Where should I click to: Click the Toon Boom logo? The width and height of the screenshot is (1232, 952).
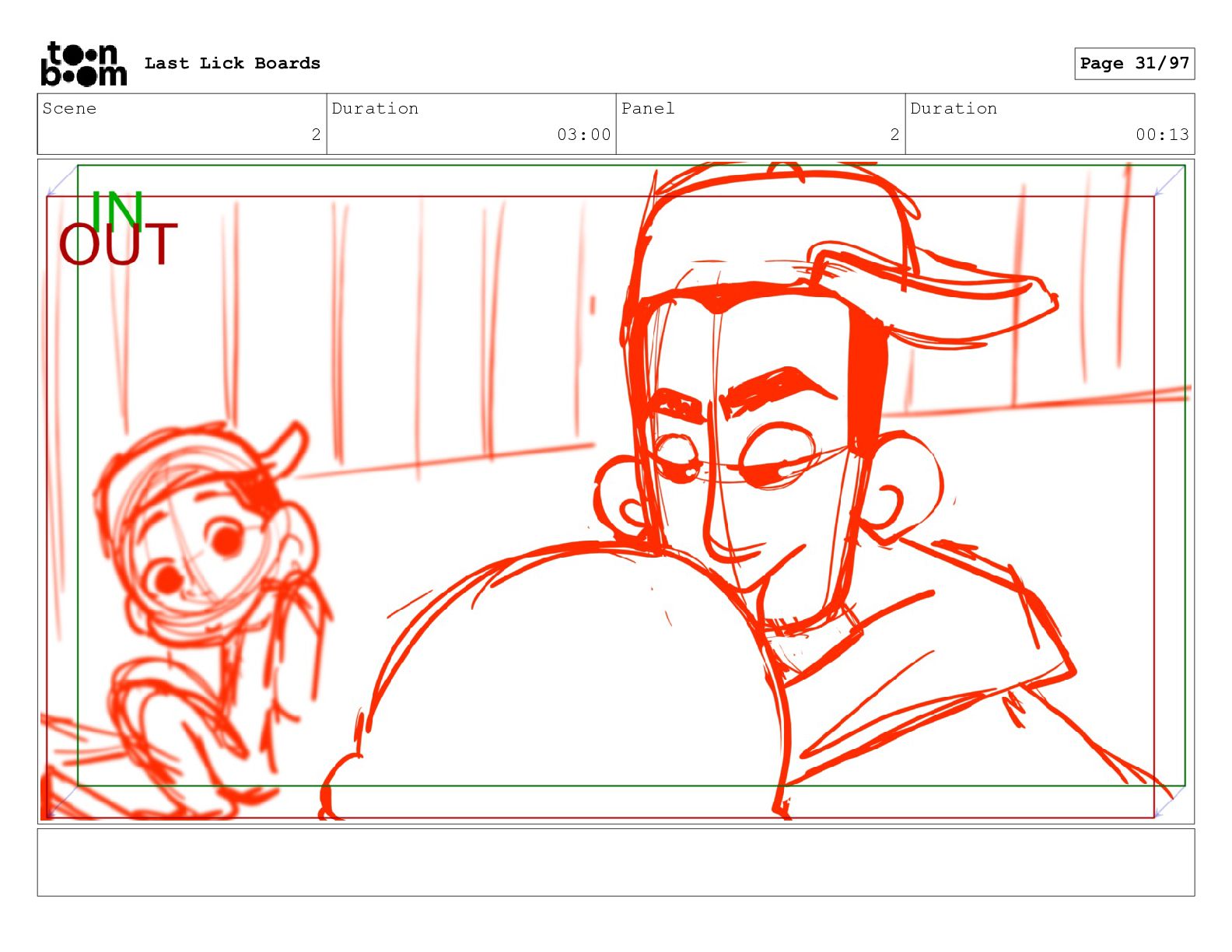tap(83, 64)
